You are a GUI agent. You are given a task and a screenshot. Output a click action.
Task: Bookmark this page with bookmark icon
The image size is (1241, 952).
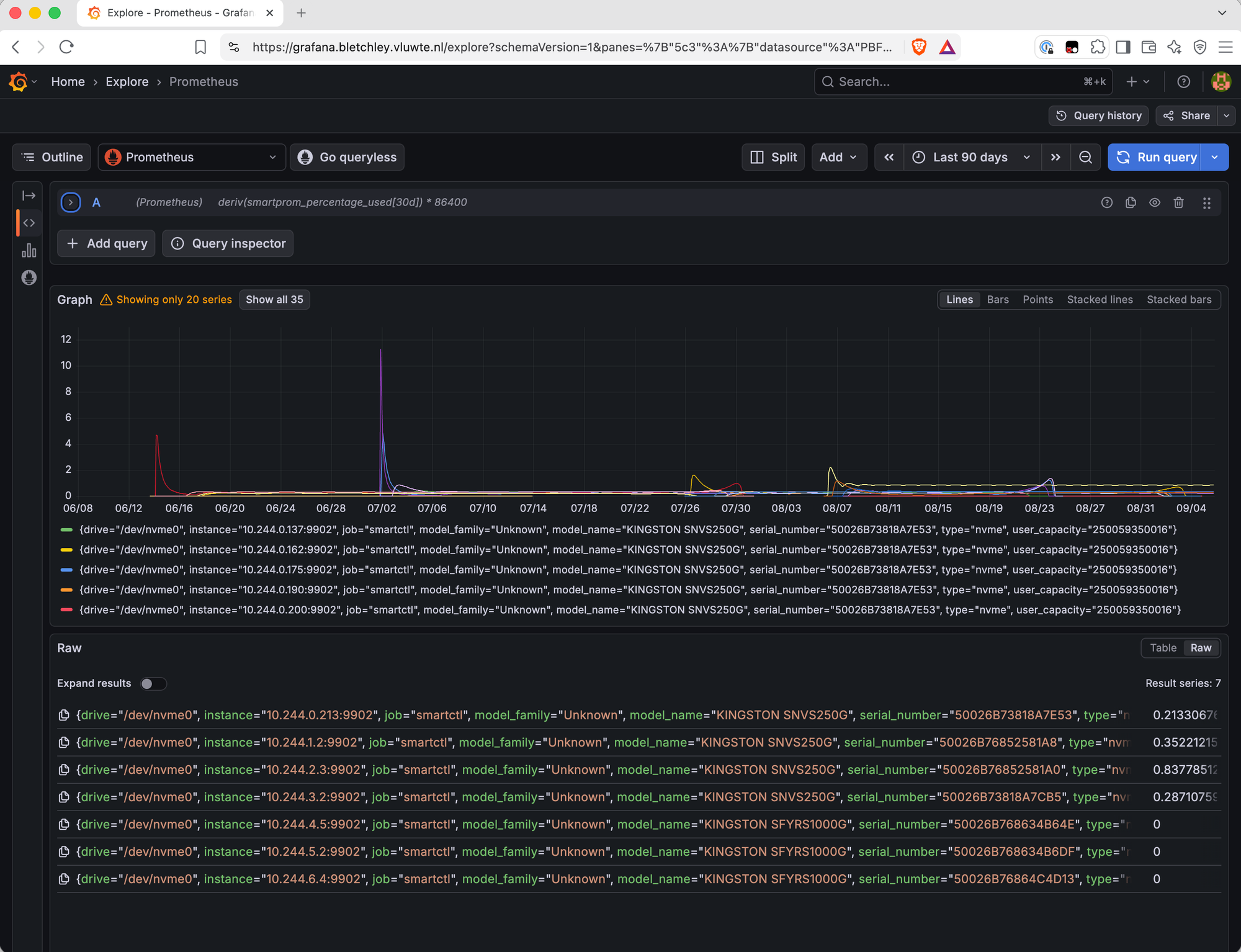200,47
